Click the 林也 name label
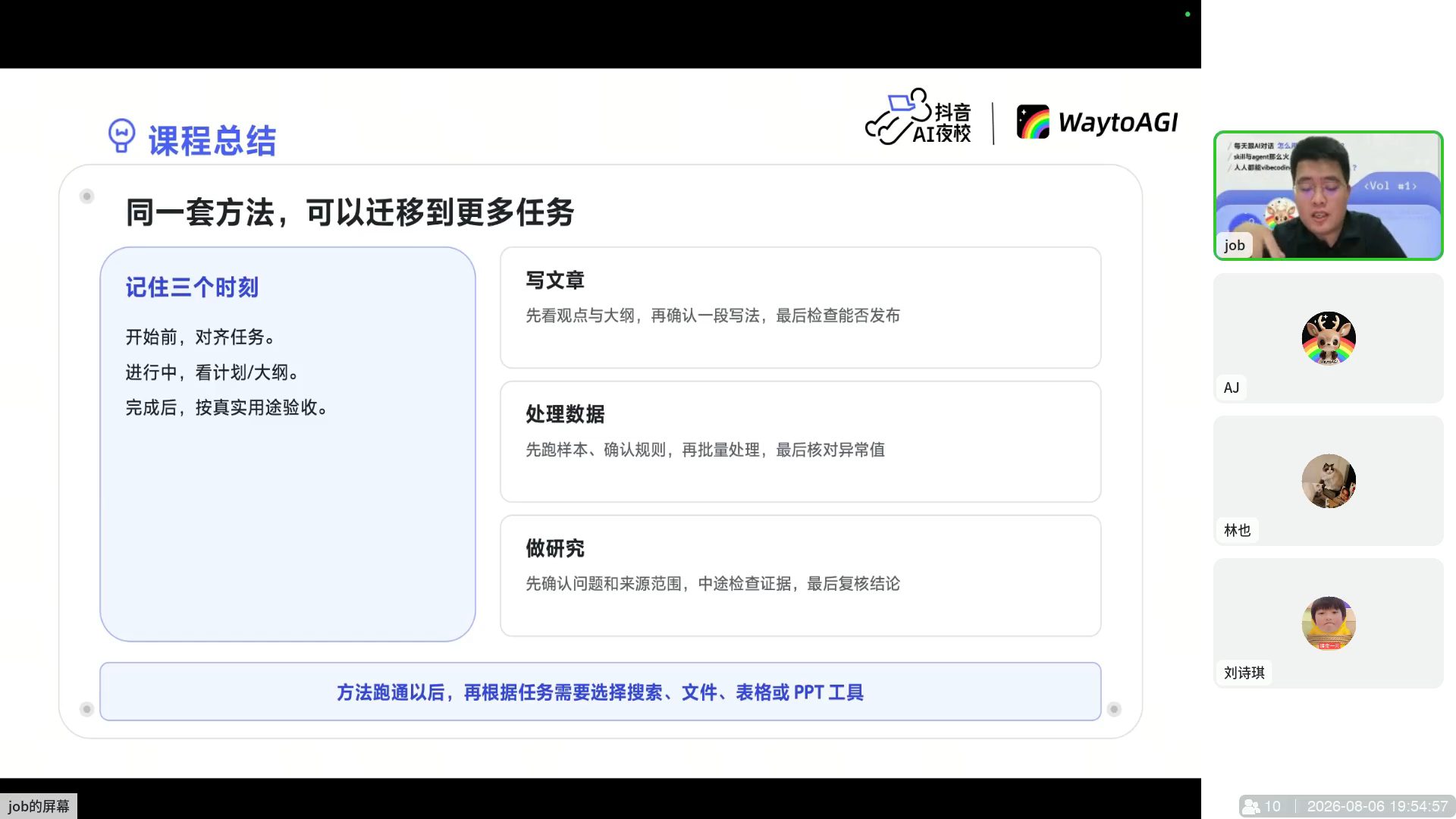Image resolution: width=1456 pixels, height=819 pixels. click(x=1237, y=530)
